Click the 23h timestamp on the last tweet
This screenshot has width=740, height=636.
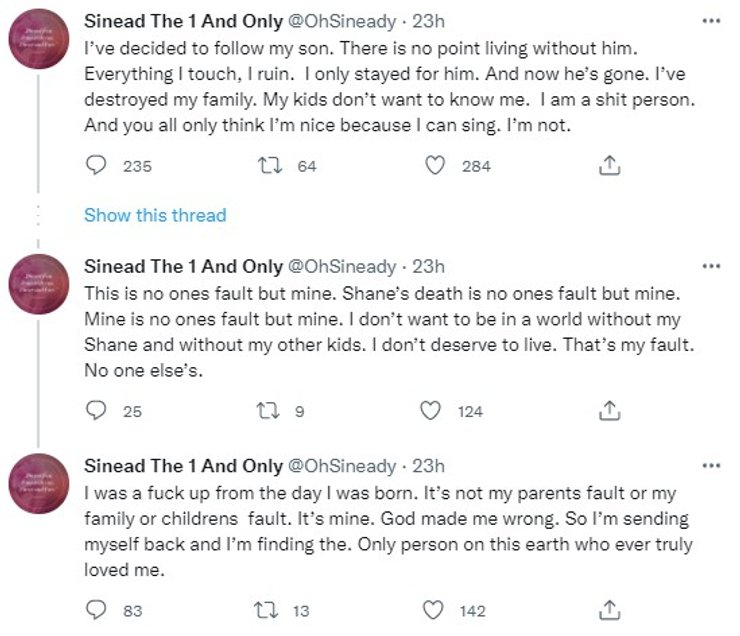coord(428,466)
